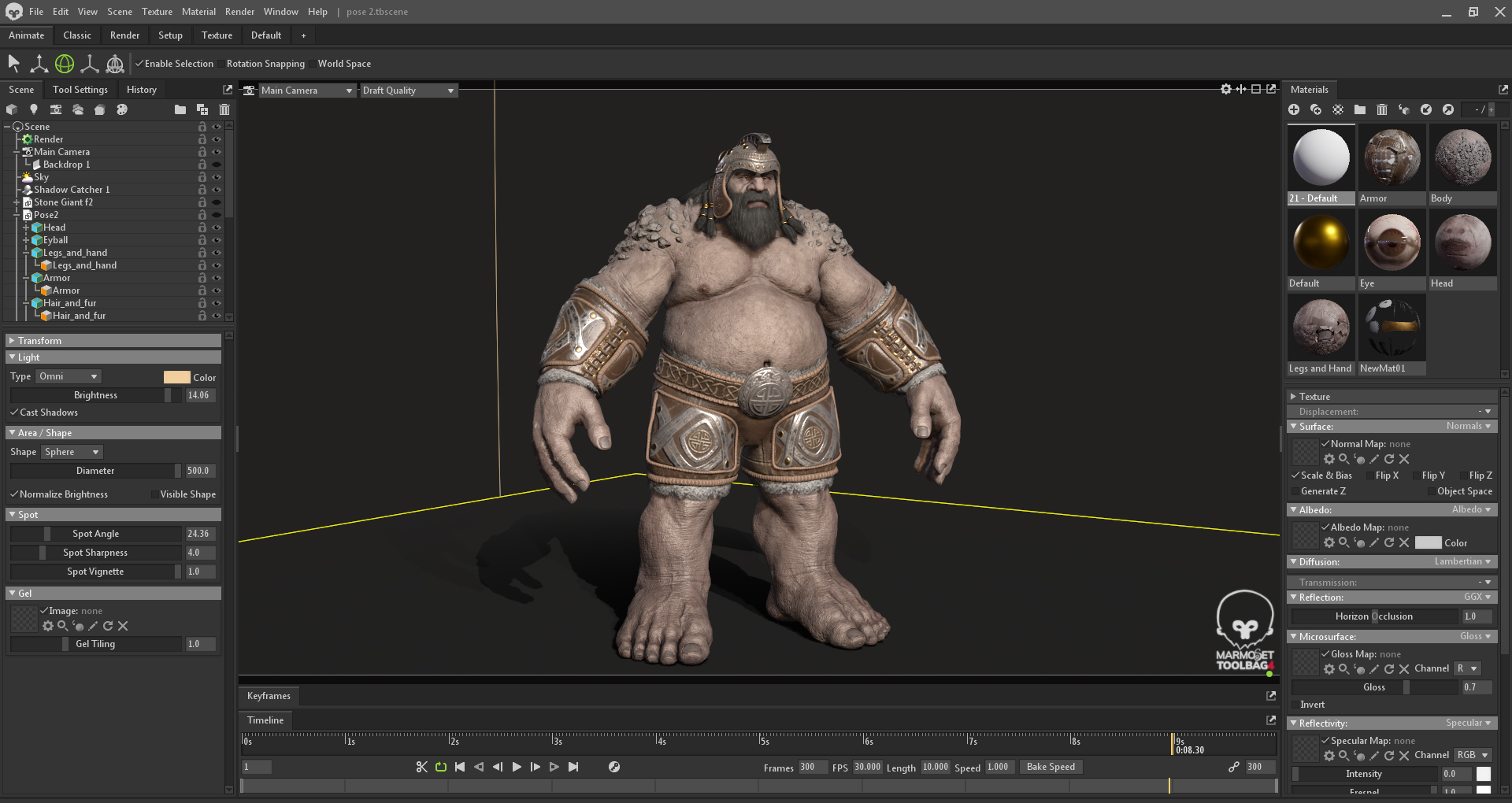Enable the Rotation Snapping checkbox
This screenshot has width=1512, height=803.
(221, 64)
